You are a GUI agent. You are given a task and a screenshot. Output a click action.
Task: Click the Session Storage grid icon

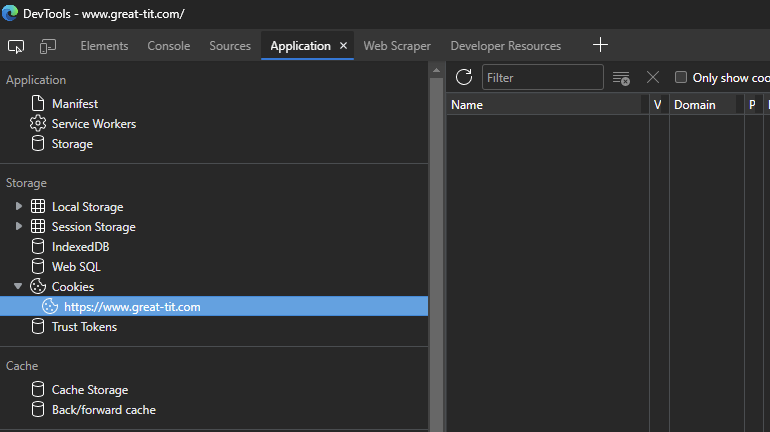click(38, 226)
